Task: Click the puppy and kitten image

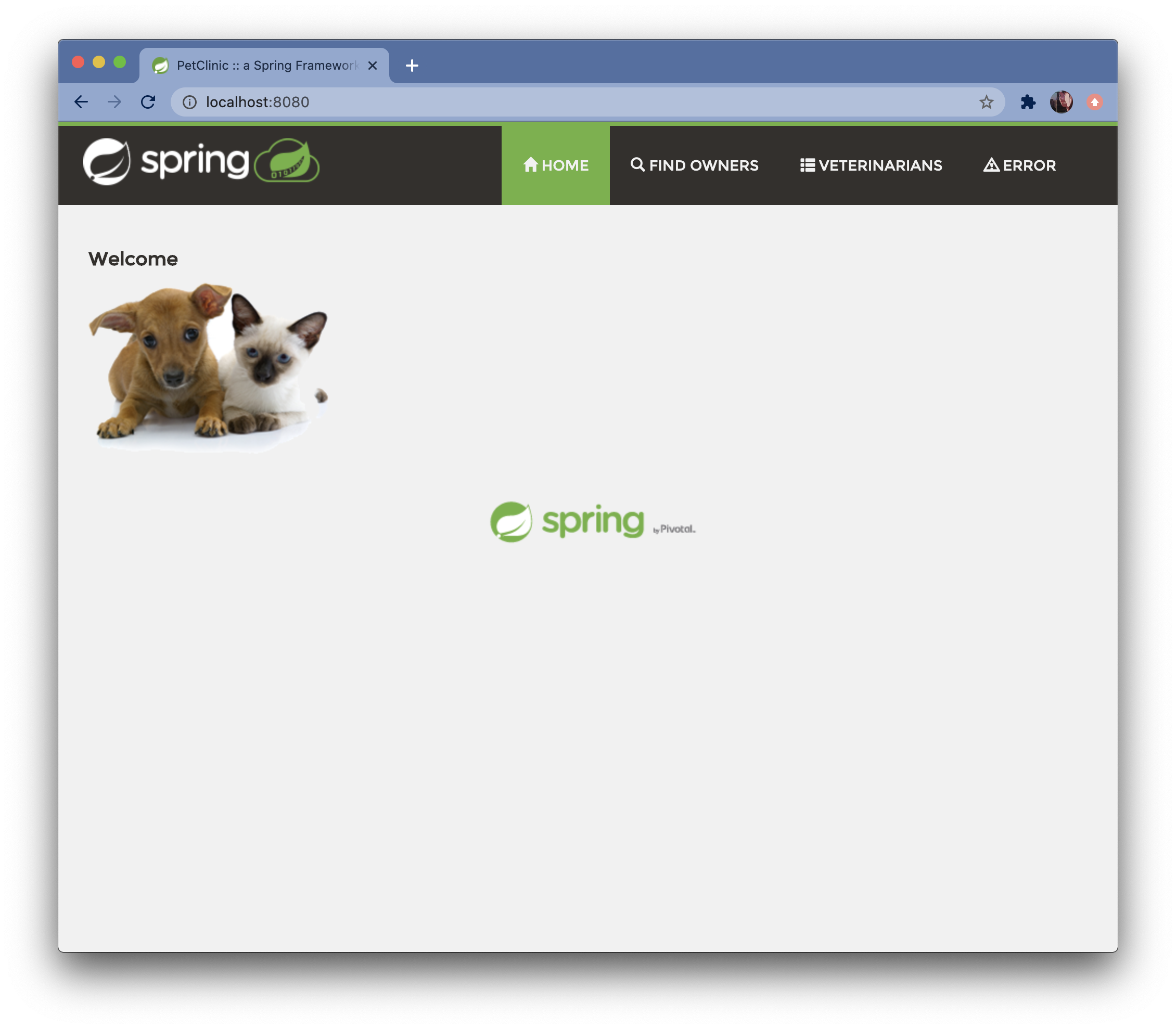Action: pos(208,367)
